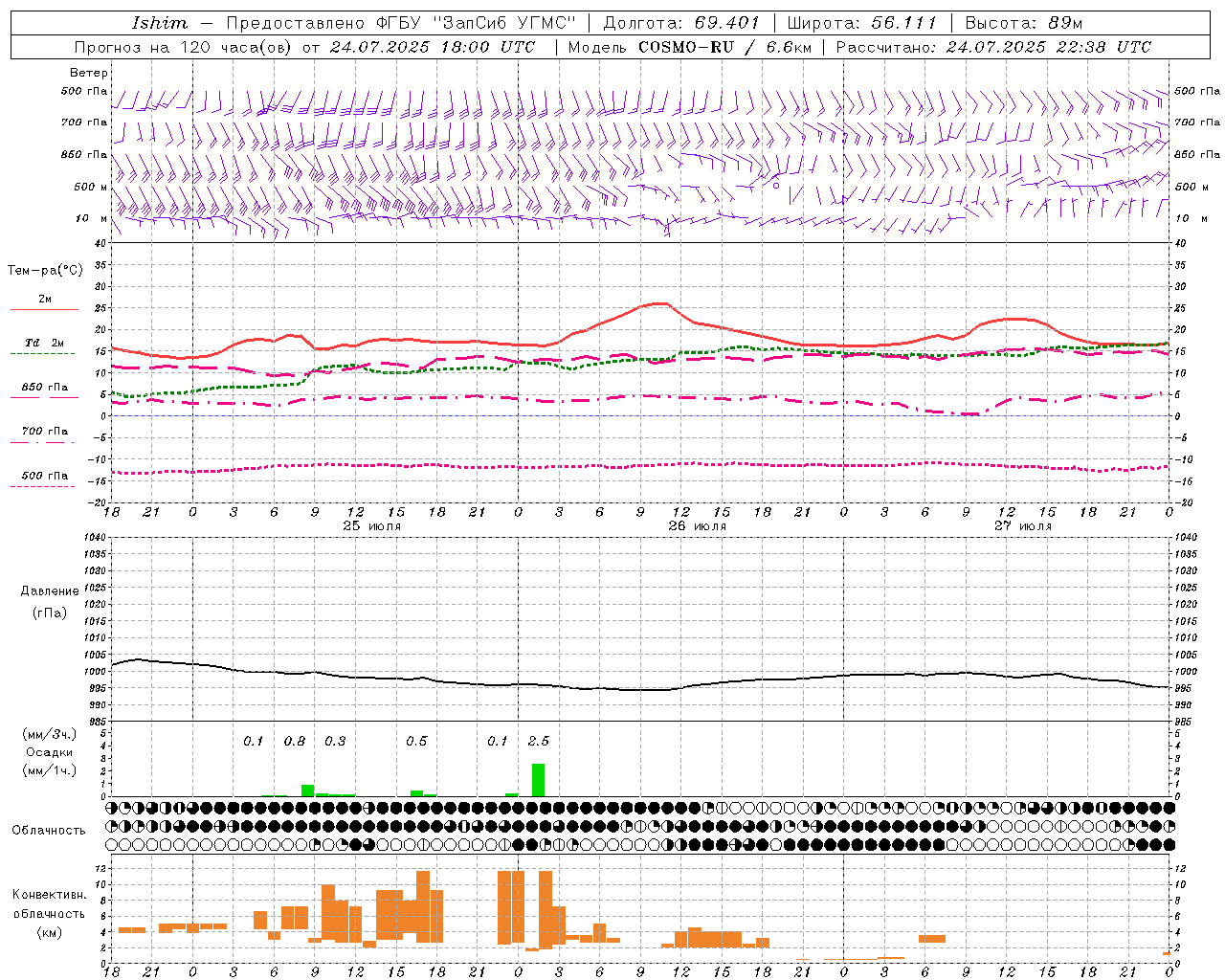Screen dimensions: 1225x980
Task: Click the Td 2м dew point legend label
Action: coord(44,343)
